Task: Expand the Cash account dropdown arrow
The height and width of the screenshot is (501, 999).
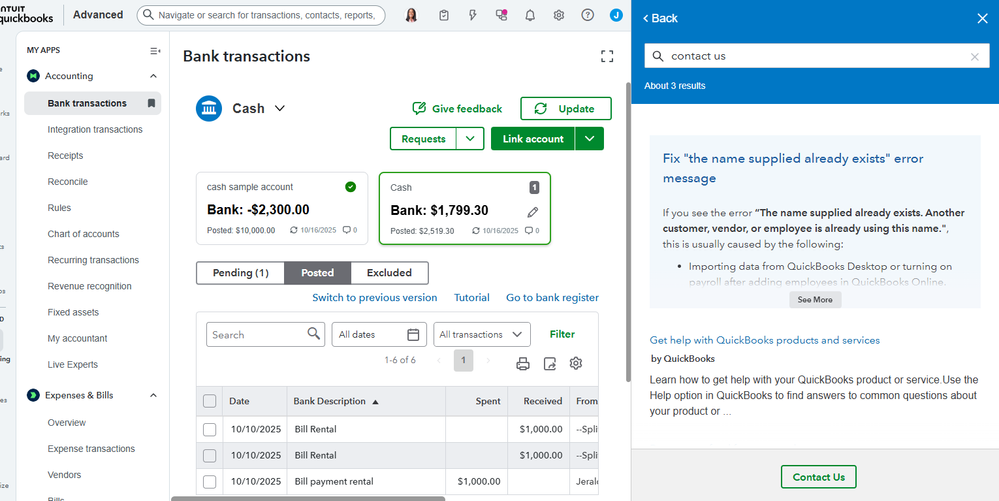Action: tap(279, 108)
